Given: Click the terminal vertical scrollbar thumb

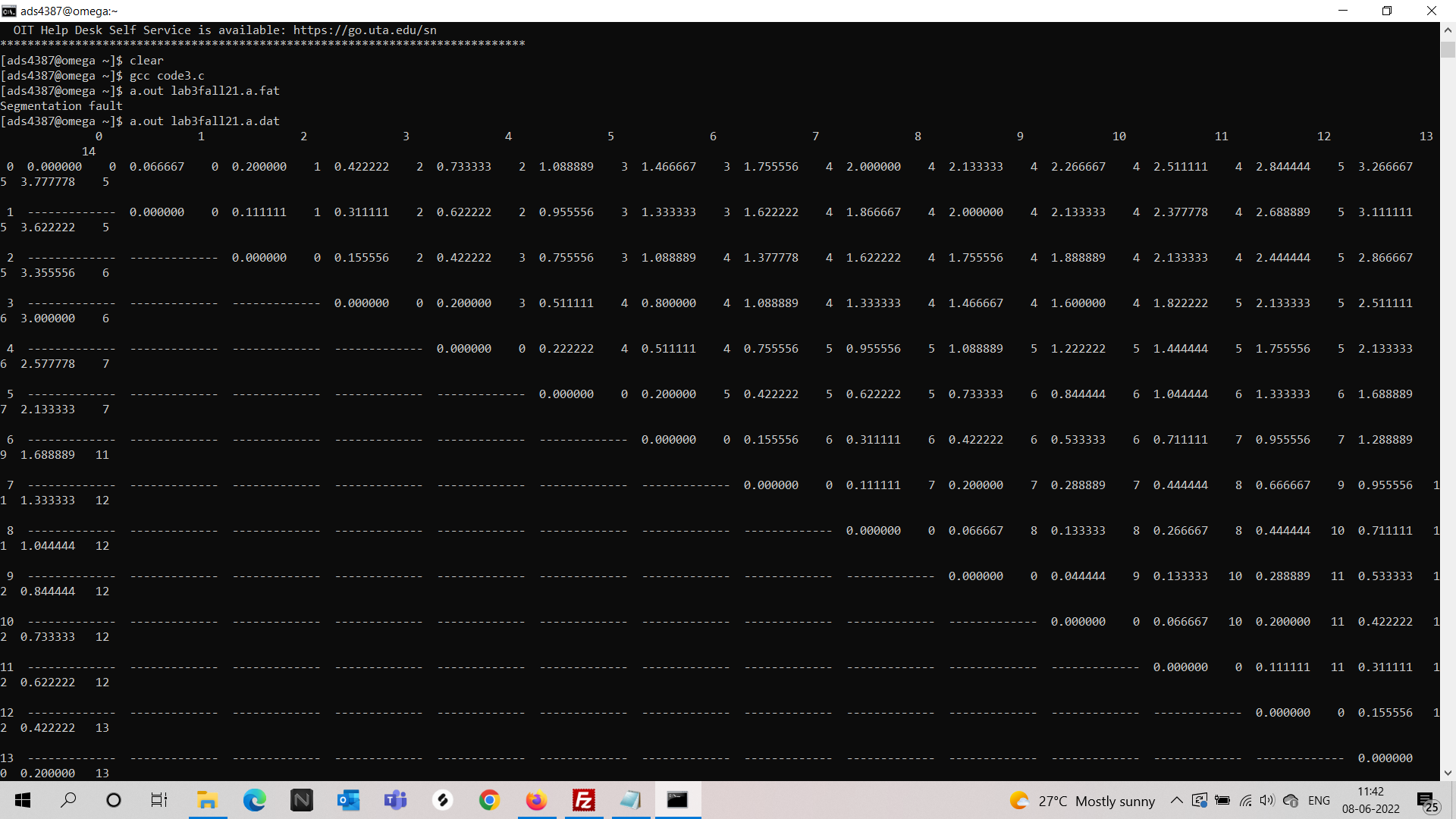Looking at the screenshot, I should point(1448,49).
